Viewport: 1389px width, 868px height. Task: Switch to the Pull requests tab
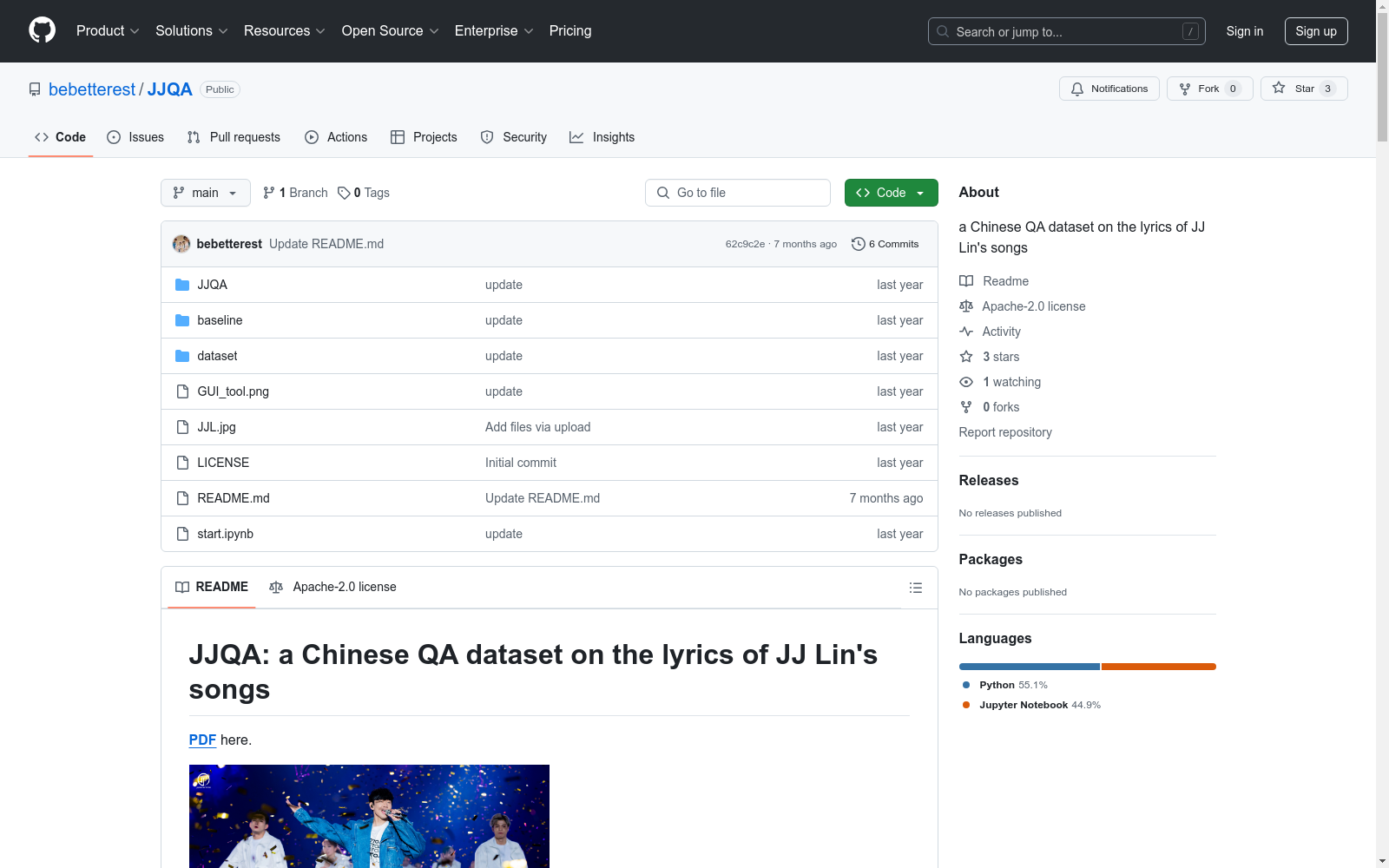click(234, 137)
